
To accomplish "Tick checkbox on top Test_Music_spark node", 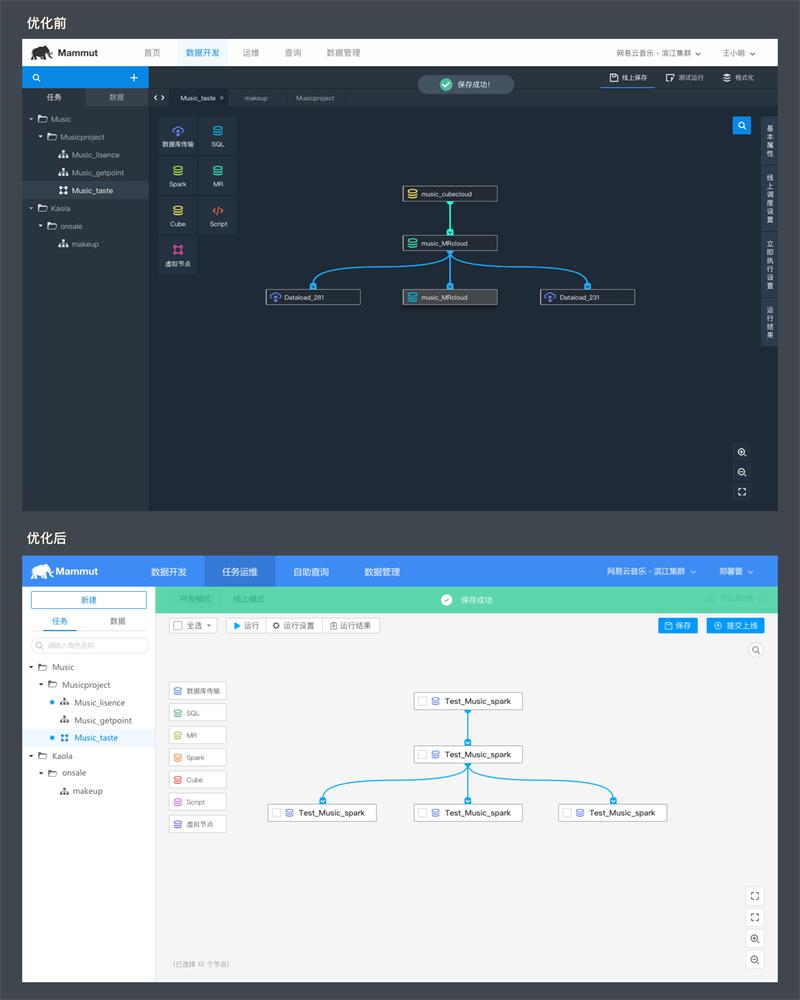I will click(x=422, y=701).
